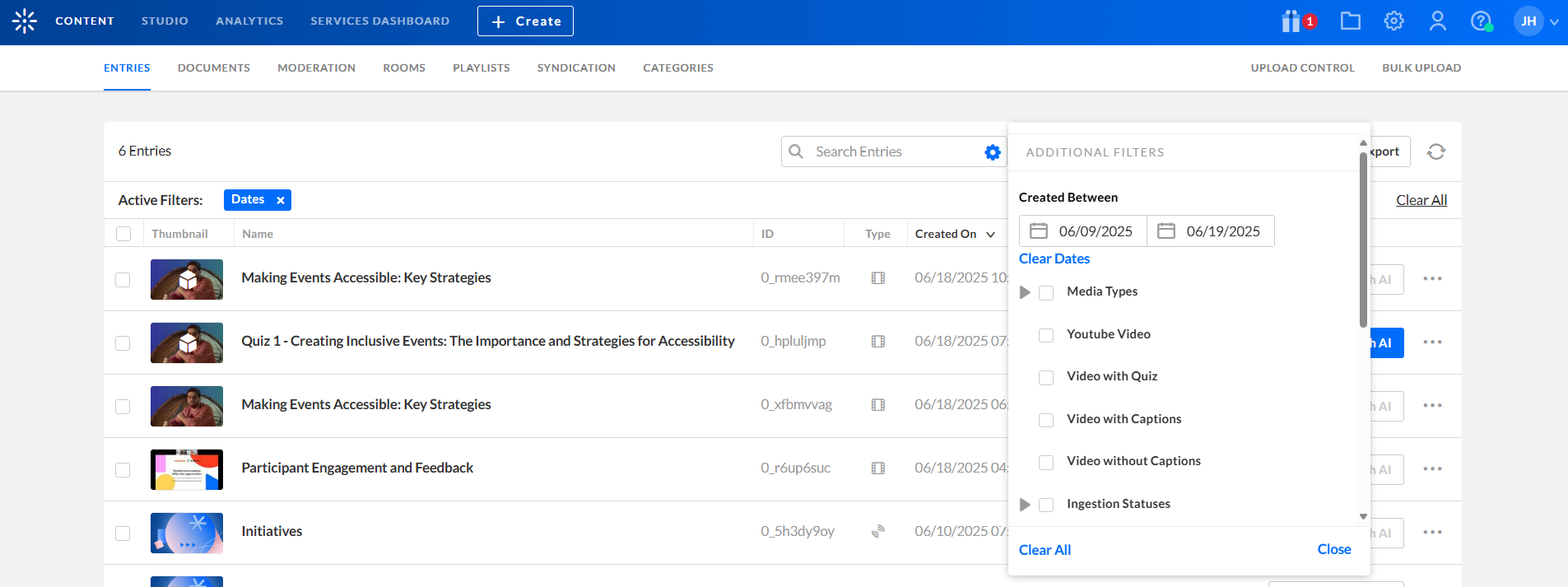Switch to the Documents tab
Image resolution: width=1568 pixels, height=587 pixels.
(214, 68)
